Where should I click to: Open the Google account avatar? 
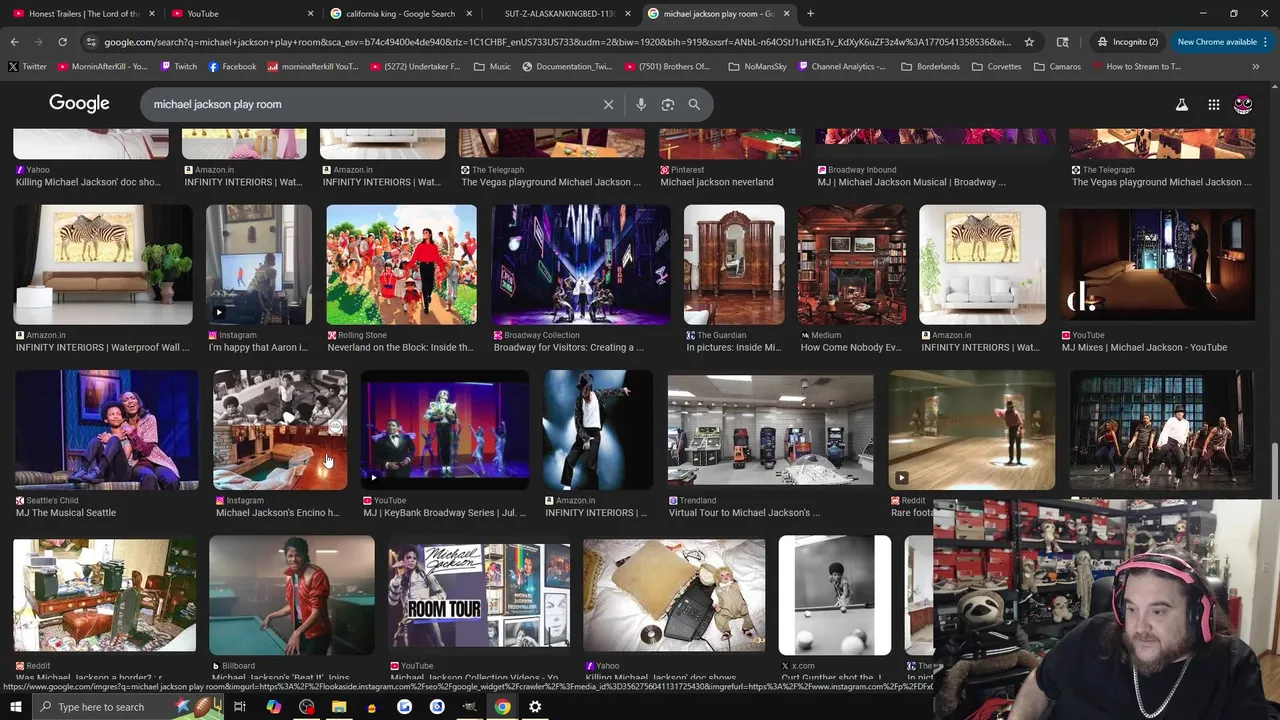click(x=1243, y=104)
